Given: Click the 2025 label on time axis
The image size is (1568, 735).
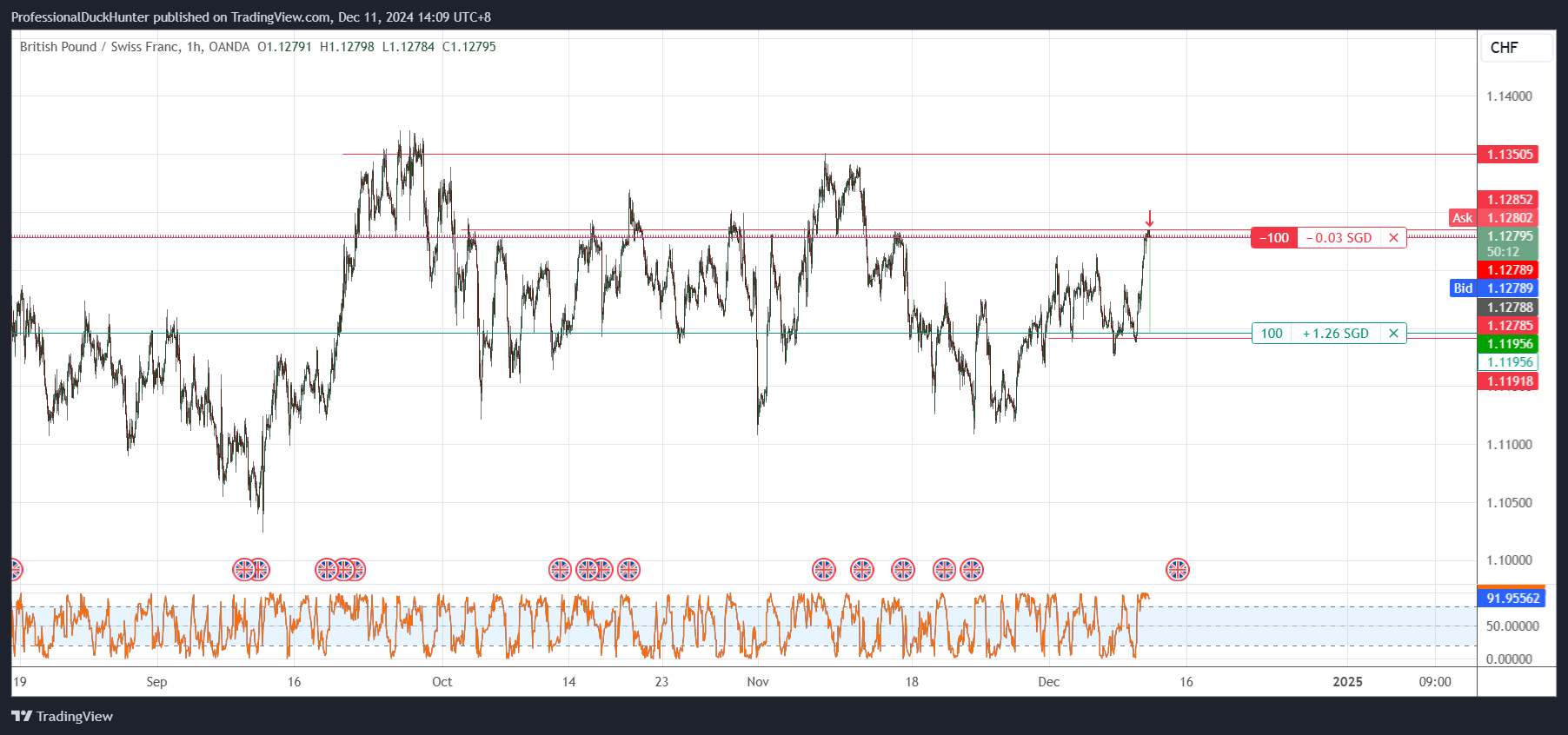Looking at the screenshot, I should 1347,682.
